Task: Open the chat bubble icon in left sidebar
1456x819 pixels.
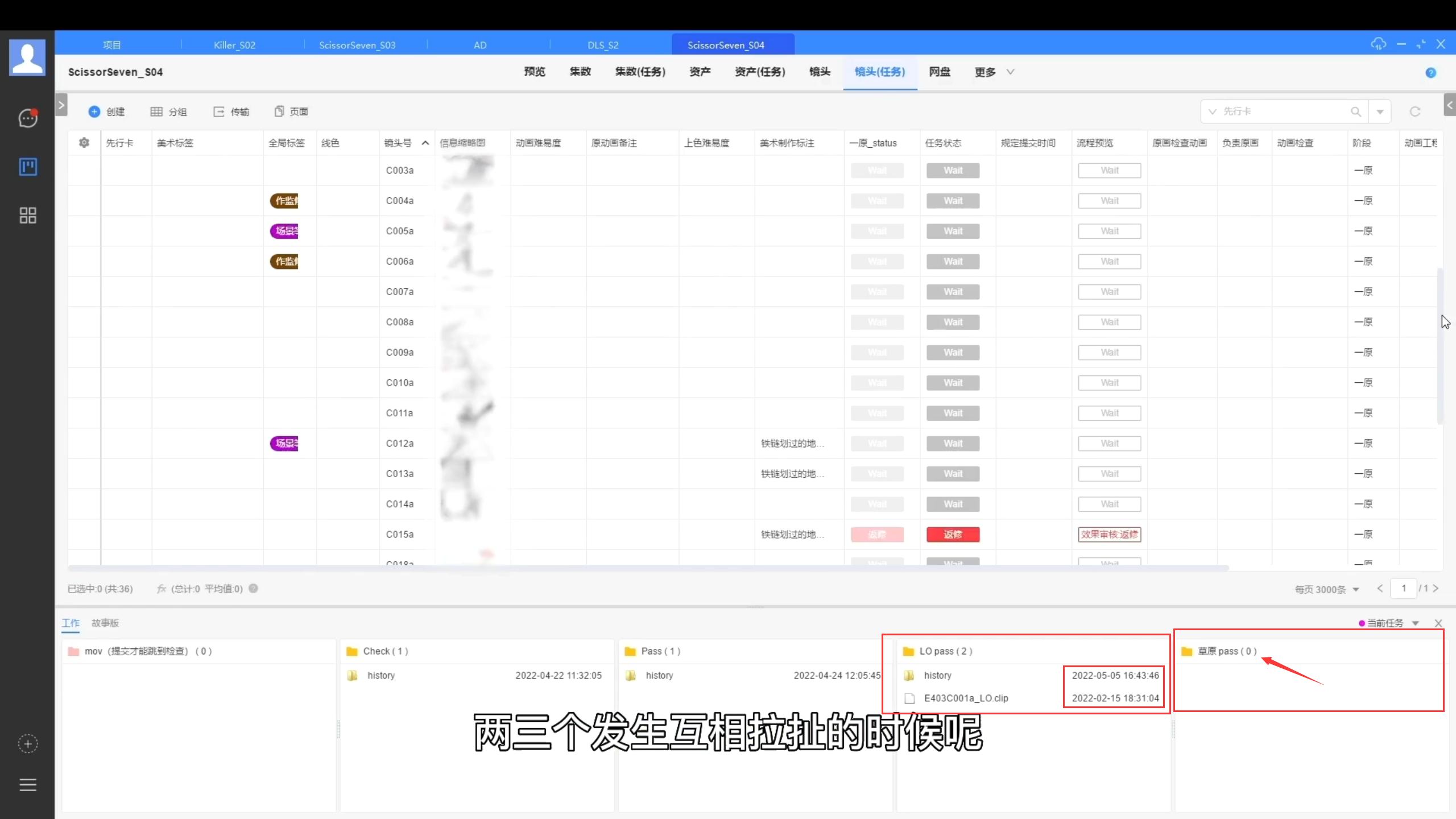Action: 27,118
